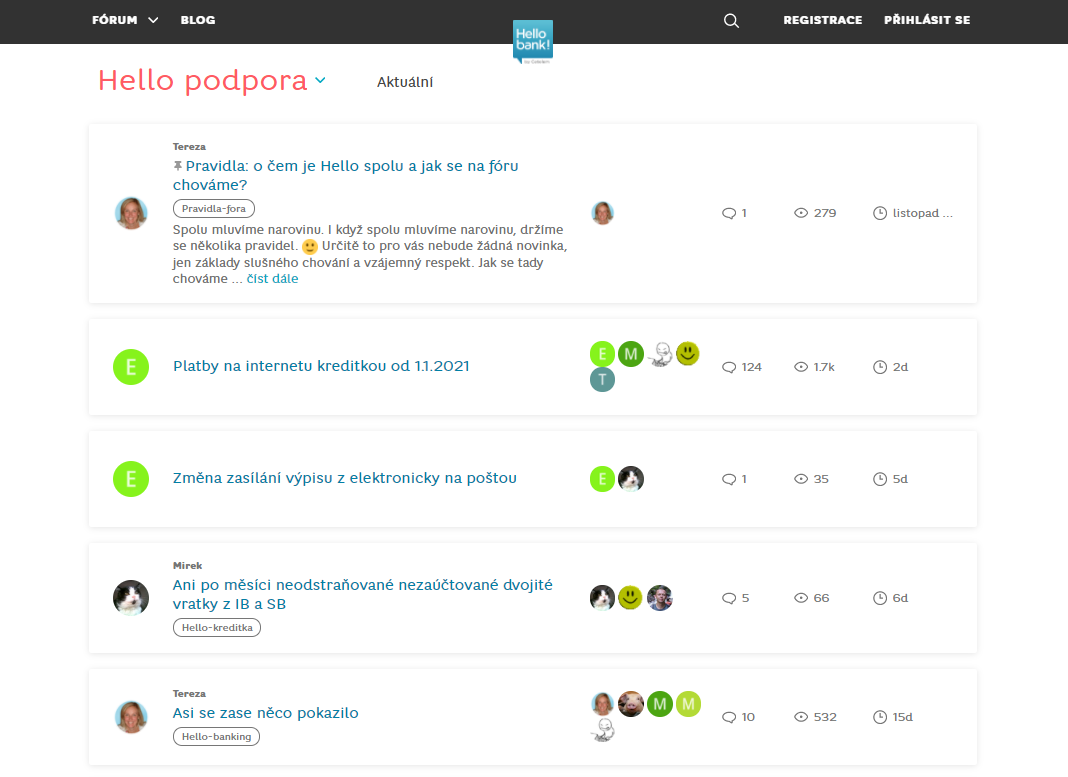Click the sketch bird avatar in Platby row
The height and width of the screenshot is (777, 1068).
659,354
